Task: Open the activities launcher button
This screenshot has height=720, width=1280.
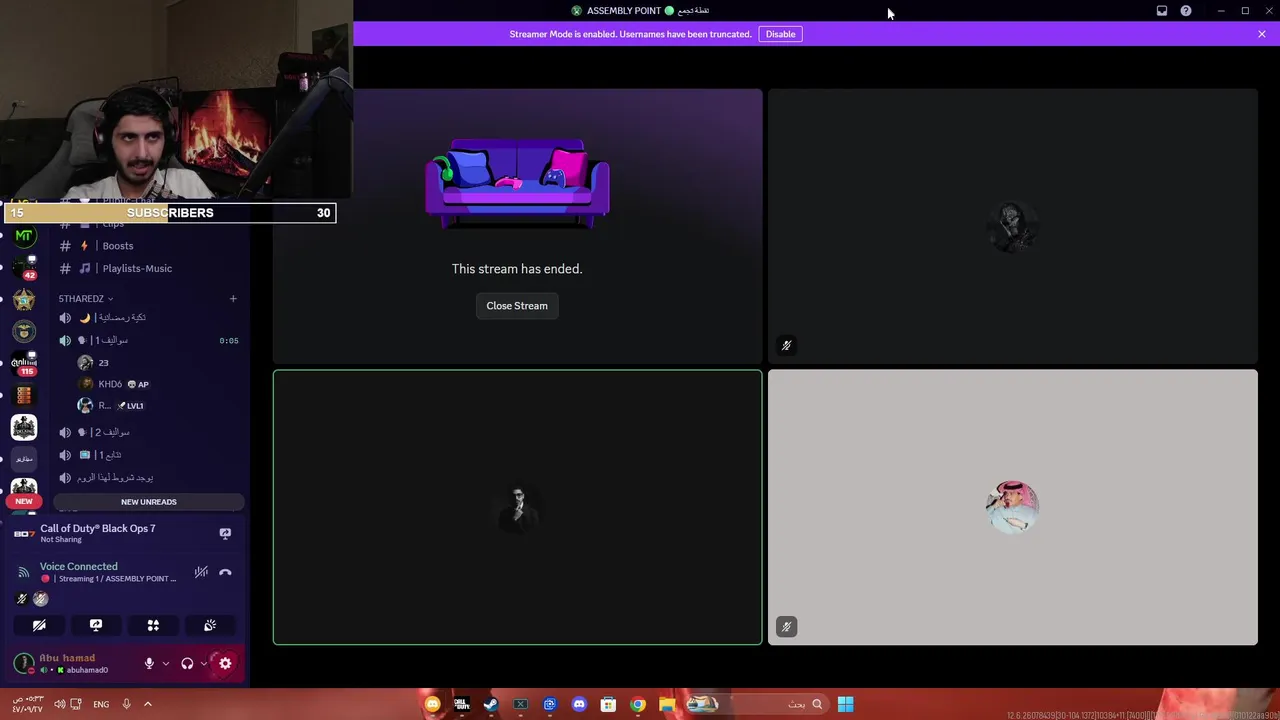Action: (153, 625)
